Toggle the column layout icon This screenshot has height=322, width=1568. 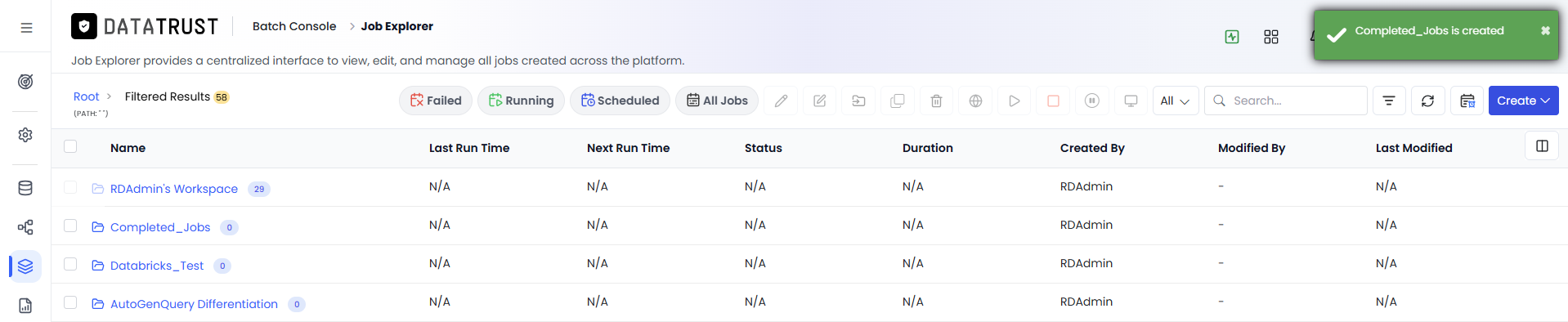click(1542, 145)
